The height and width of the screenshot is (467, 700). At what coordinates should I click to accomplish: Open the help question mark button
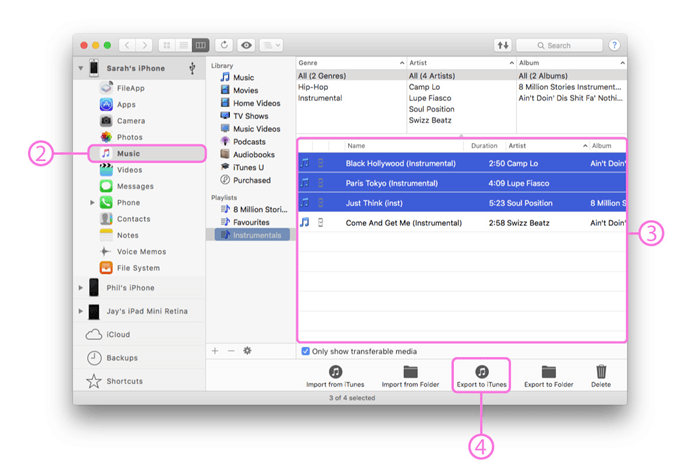pyautogui.click(x=614, y=45)
